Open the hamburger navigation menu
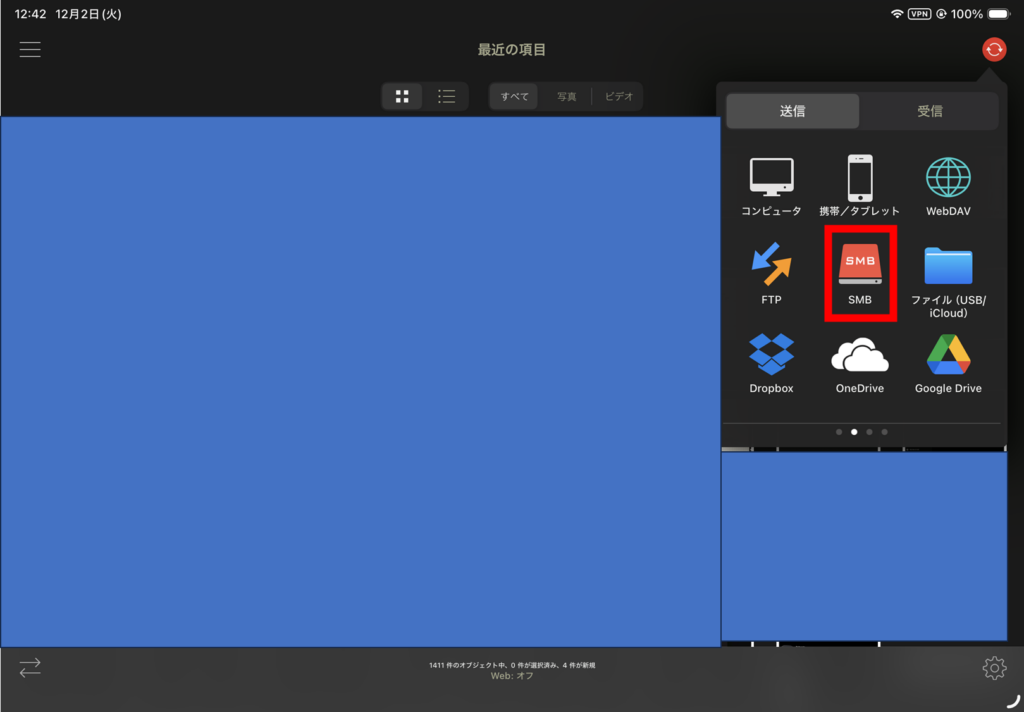The image size is (1024, 712). [30, 49]
